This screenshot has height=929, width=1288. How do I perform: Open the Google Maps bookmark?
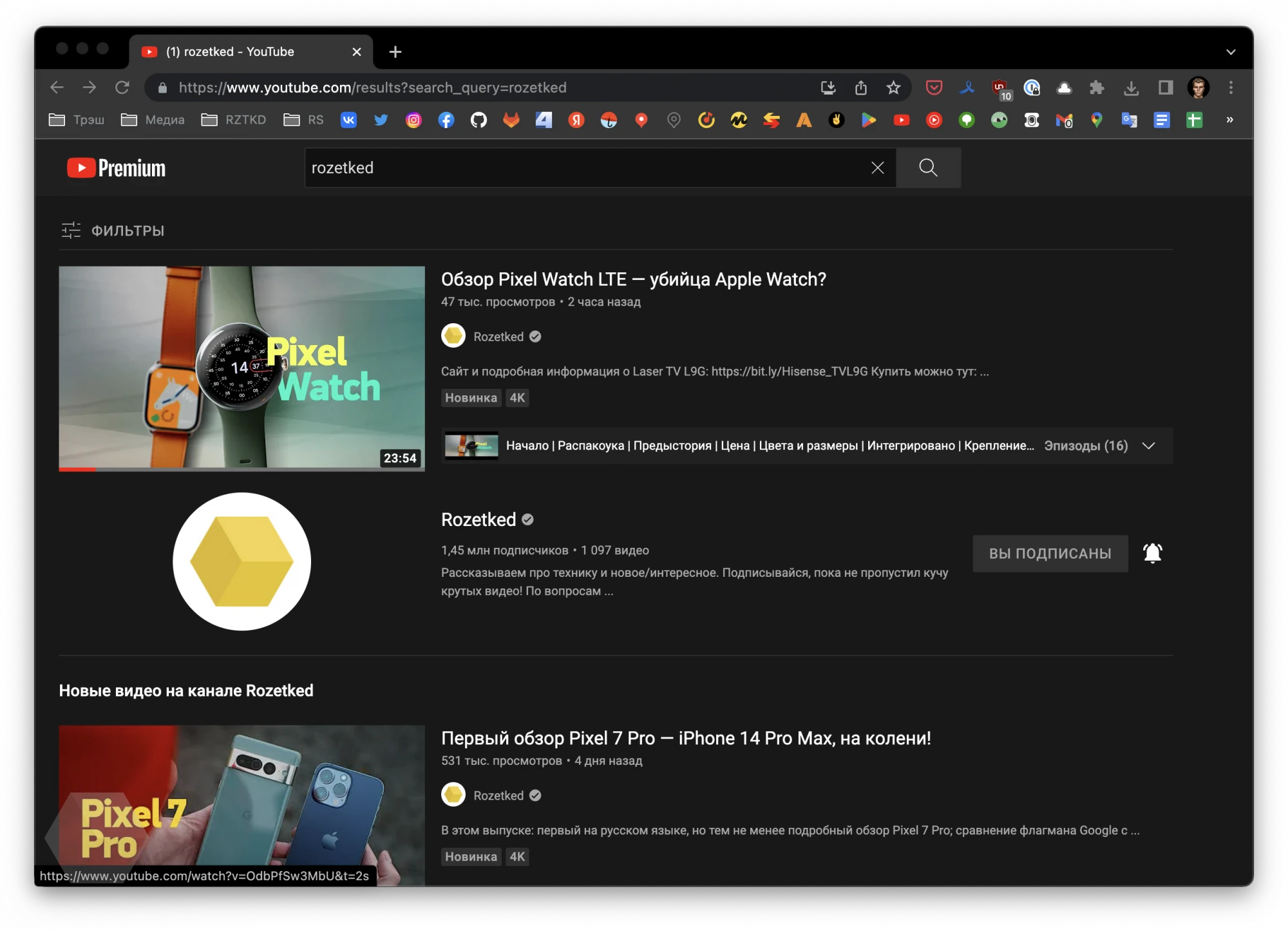coord(1097,120)
